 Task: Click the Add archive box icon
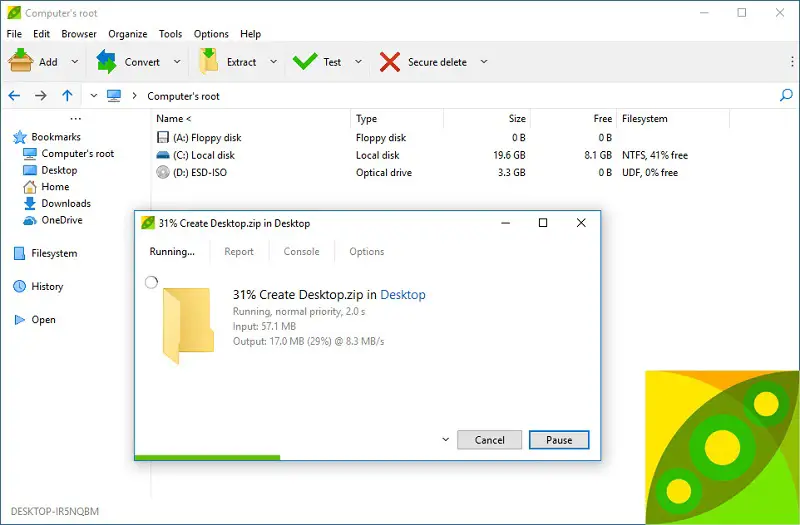tap(20, 61)
